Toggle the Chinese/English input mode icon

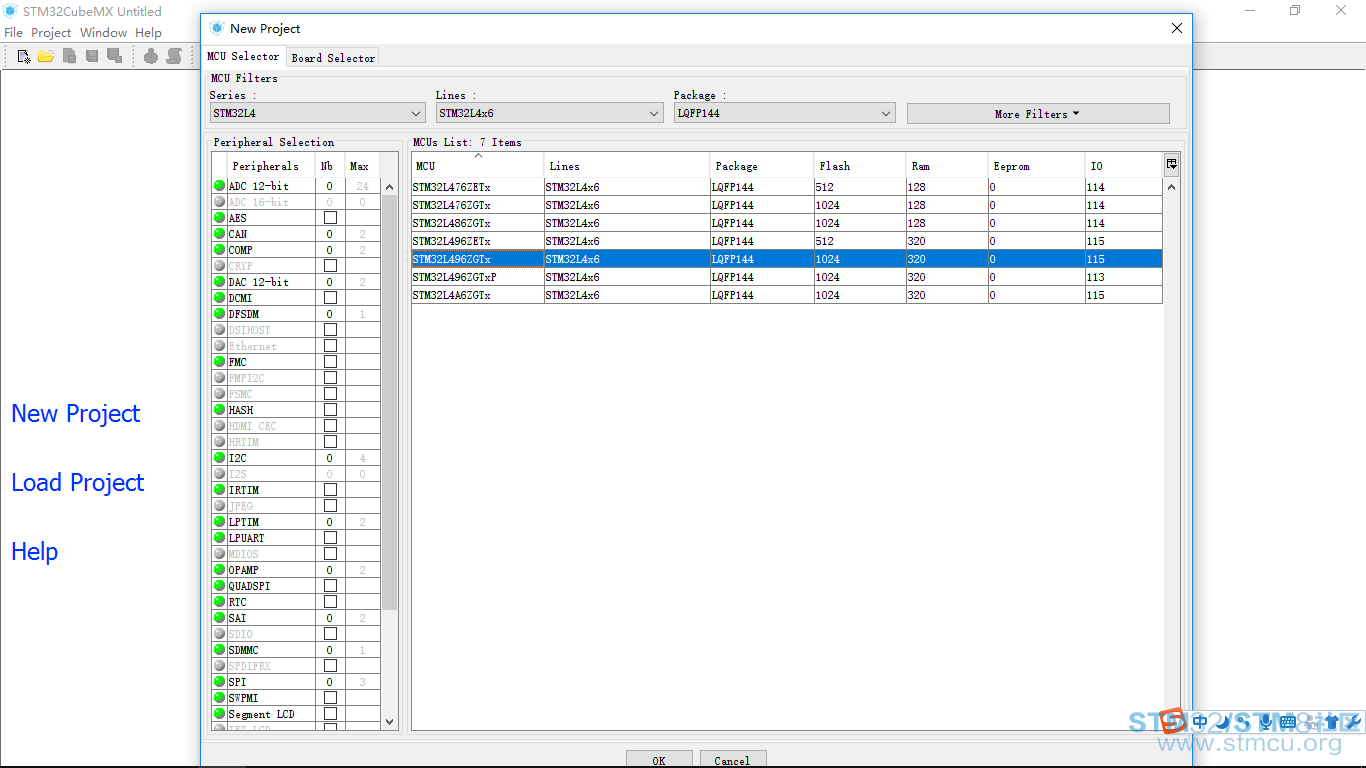tap(1200, 722)
